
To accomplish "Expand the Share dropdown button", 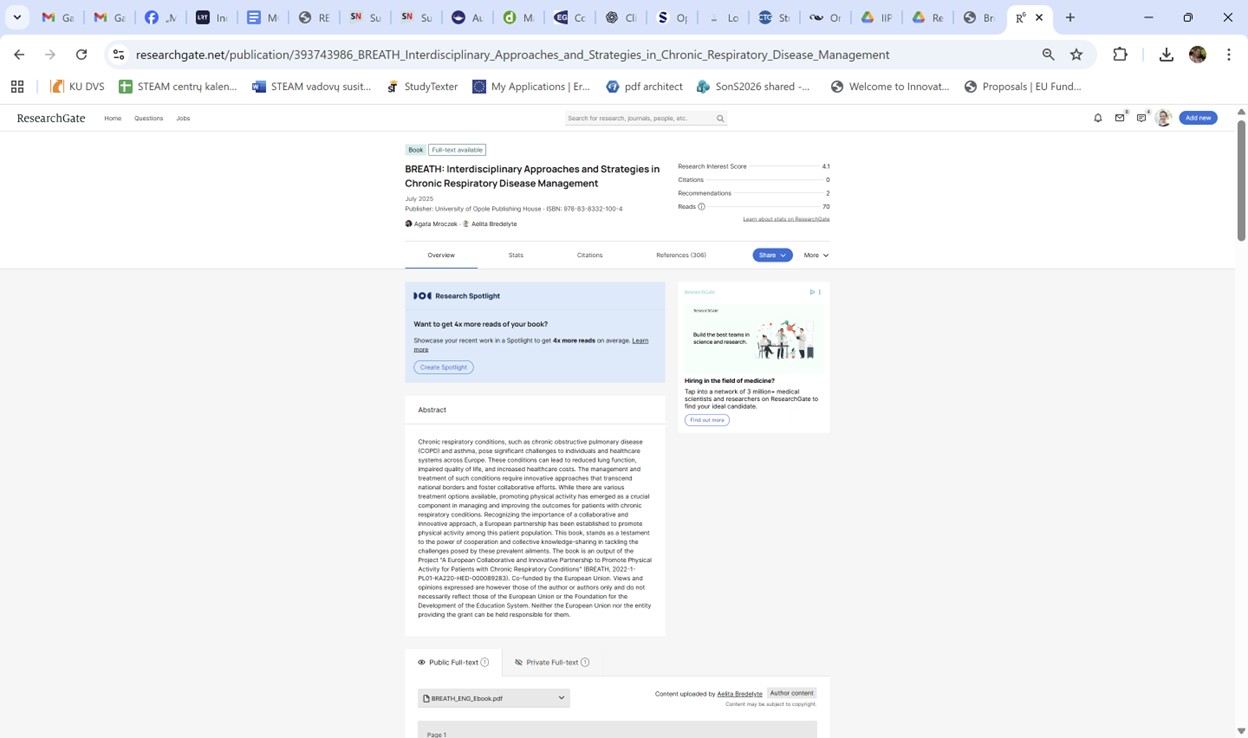I will pos(772,255).
